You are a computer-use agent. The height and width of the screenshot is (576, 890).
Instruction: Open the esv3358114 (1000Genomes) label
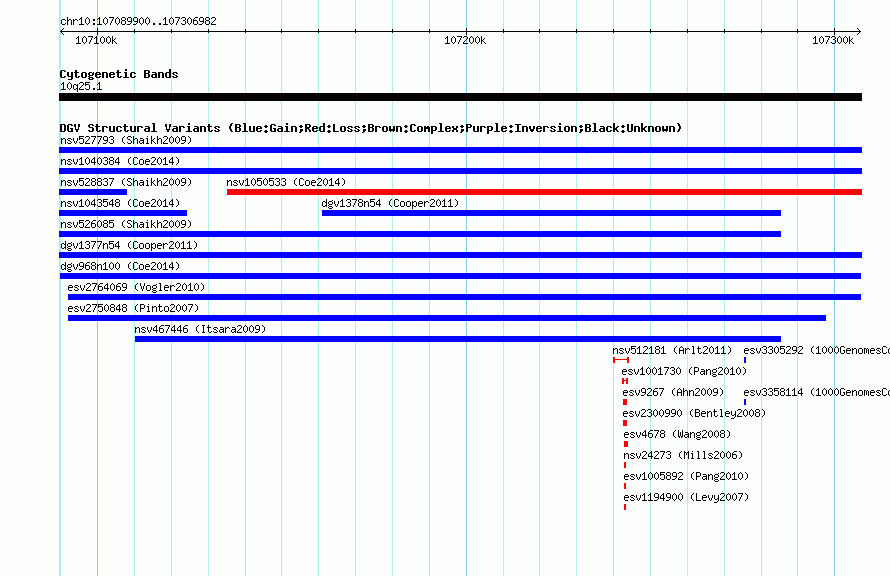(817, 392)
